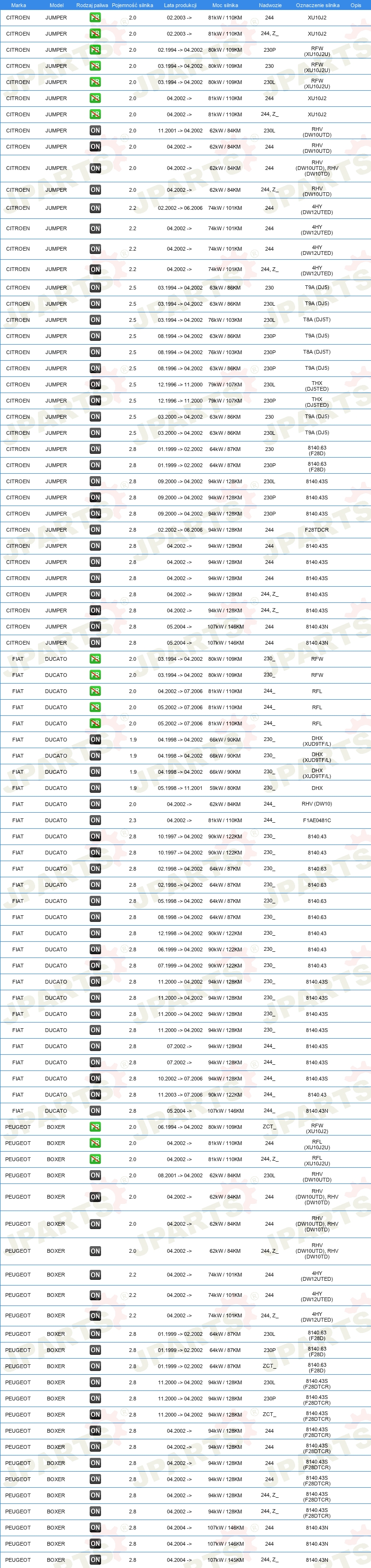The height and width of the screenshot is (1568, 371).
Task: Click diesel ON icon in Citroen 08.1996 T9A row
Action: 95,368
